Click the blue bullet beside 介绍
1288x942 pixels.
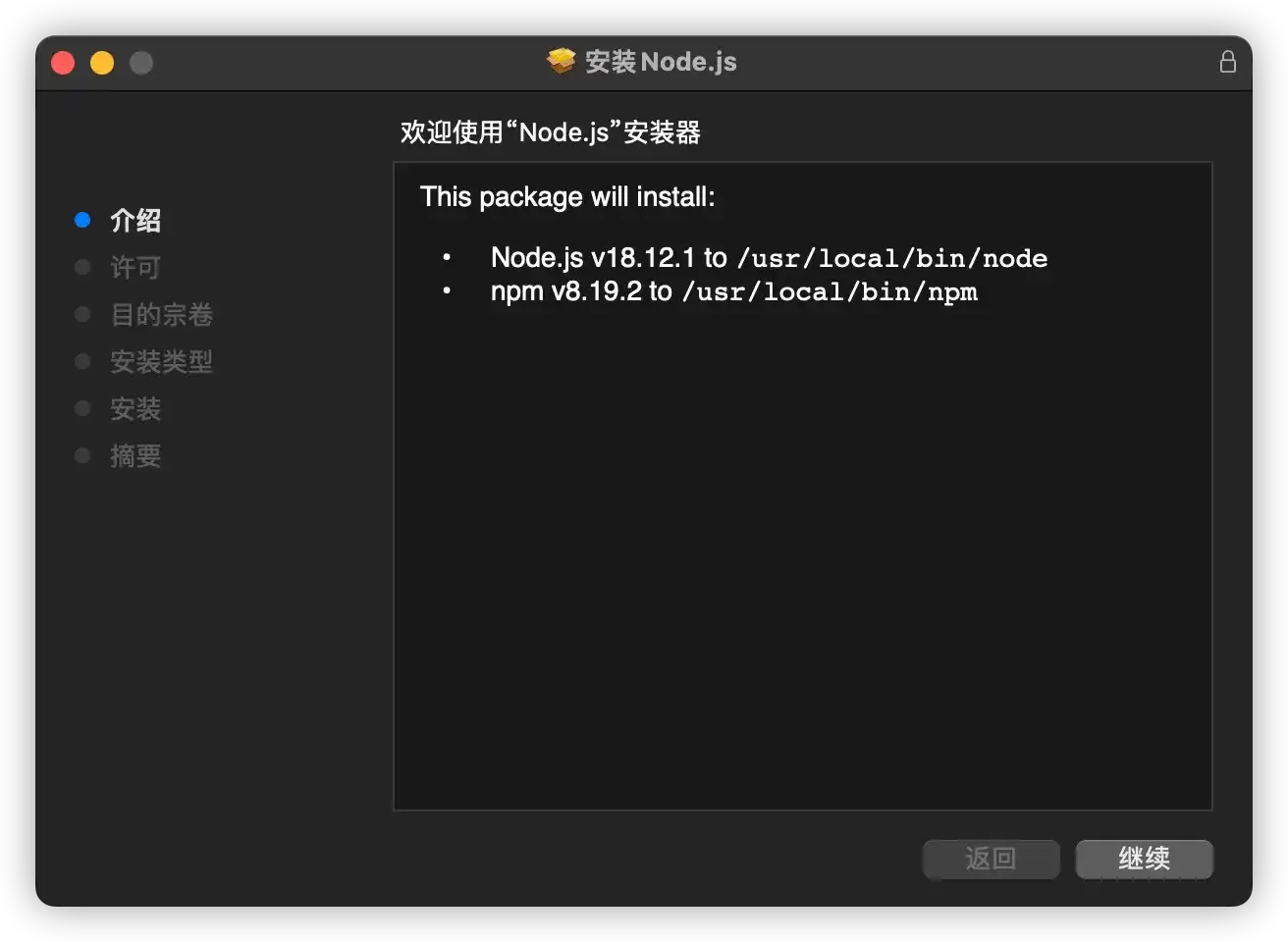pyautogui.click(x=82, y=221)
